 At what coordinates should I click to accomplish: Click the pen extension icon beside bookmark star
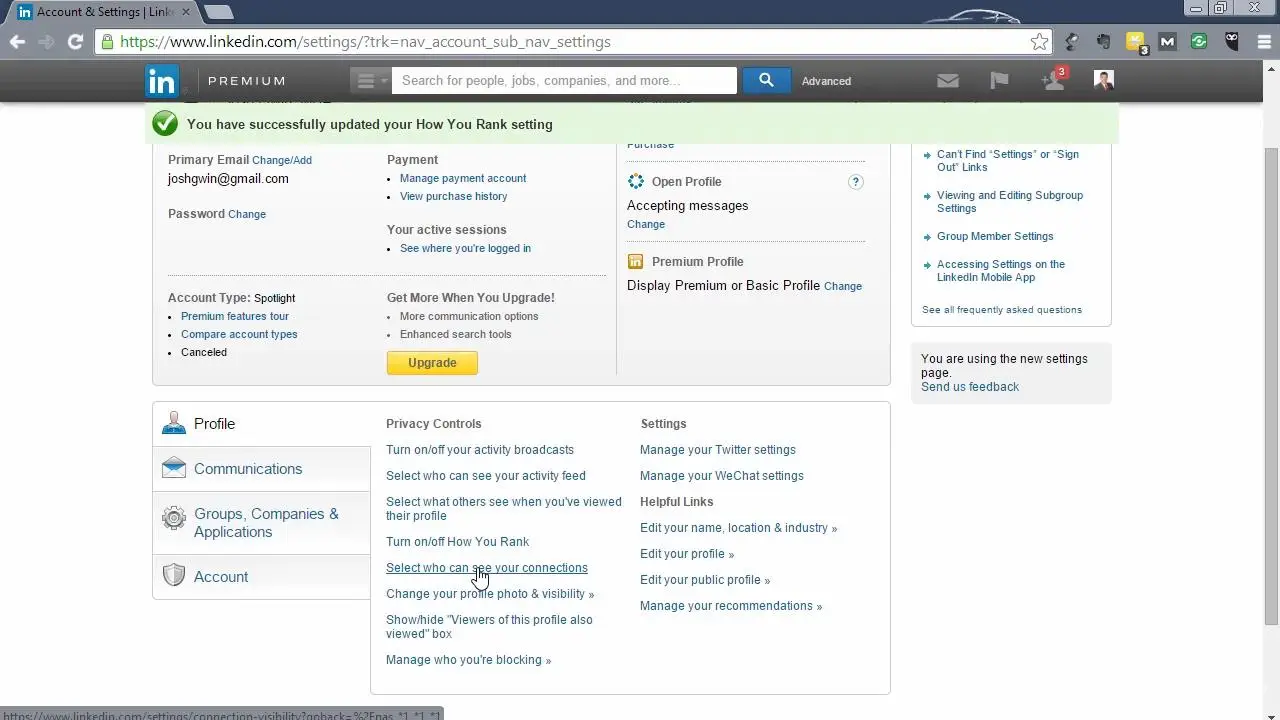point(1072,42)
